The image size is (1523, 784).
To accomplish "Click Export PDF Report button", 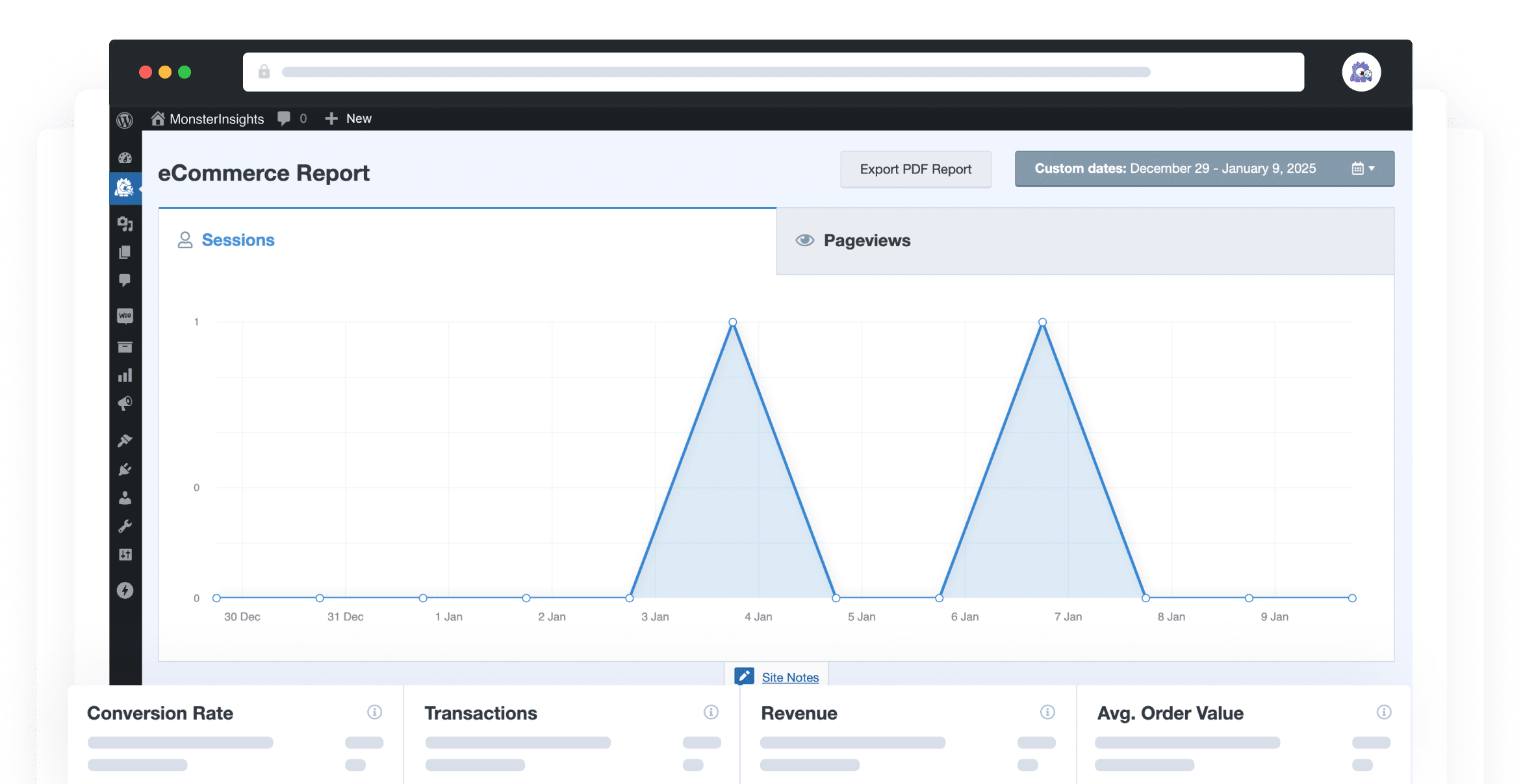I will 915,170.
